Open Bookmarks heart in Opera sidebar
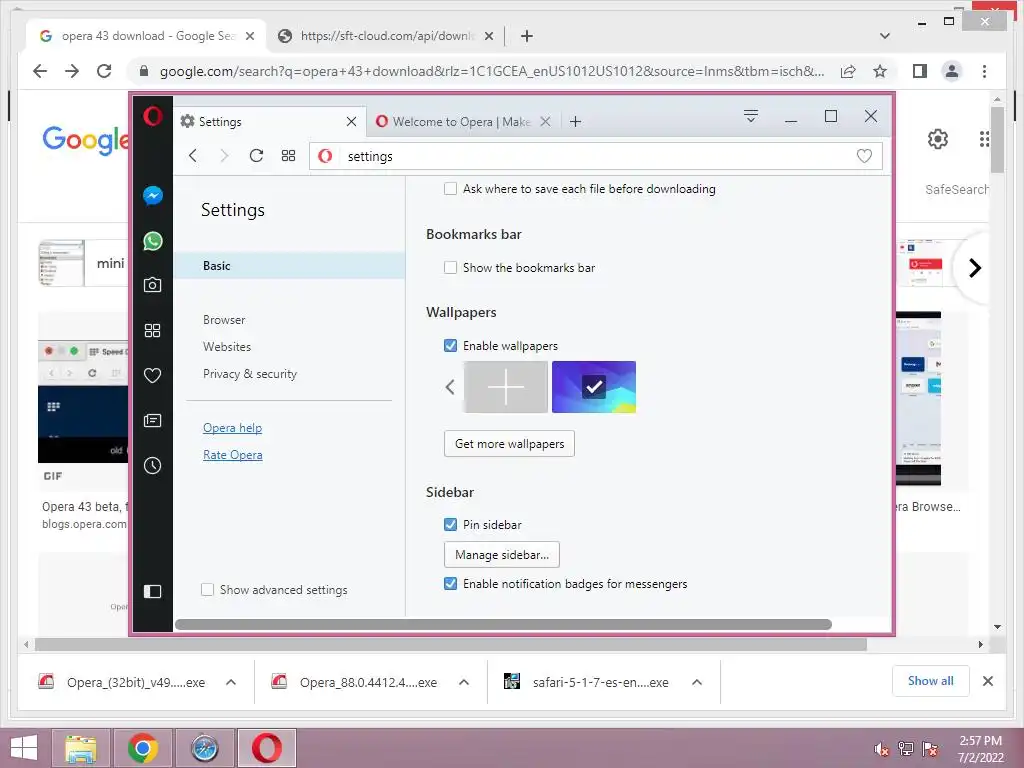Screen dimensions: 1024x768 [x=153, y=376]
